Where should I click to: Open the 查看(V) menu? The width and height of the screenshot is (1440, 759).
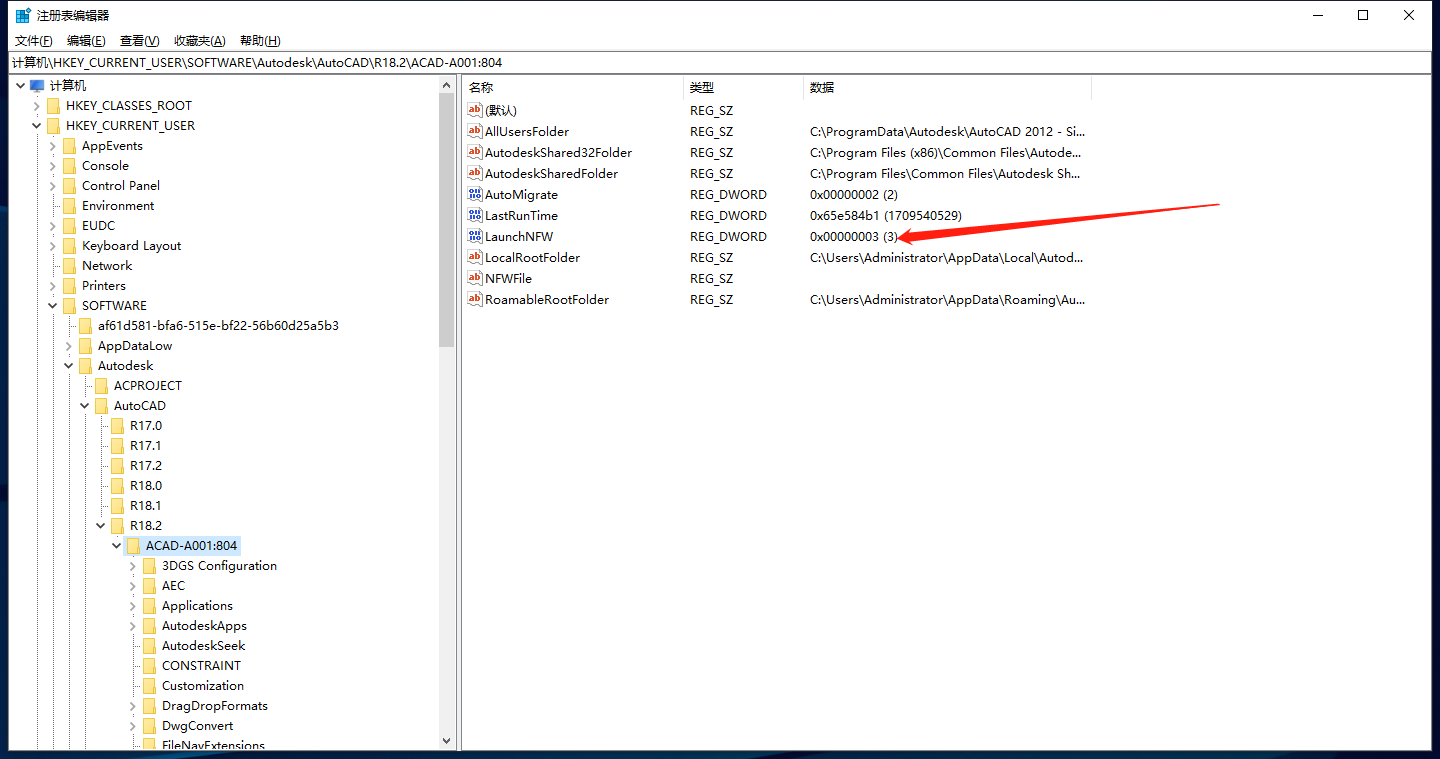[139, 41]
